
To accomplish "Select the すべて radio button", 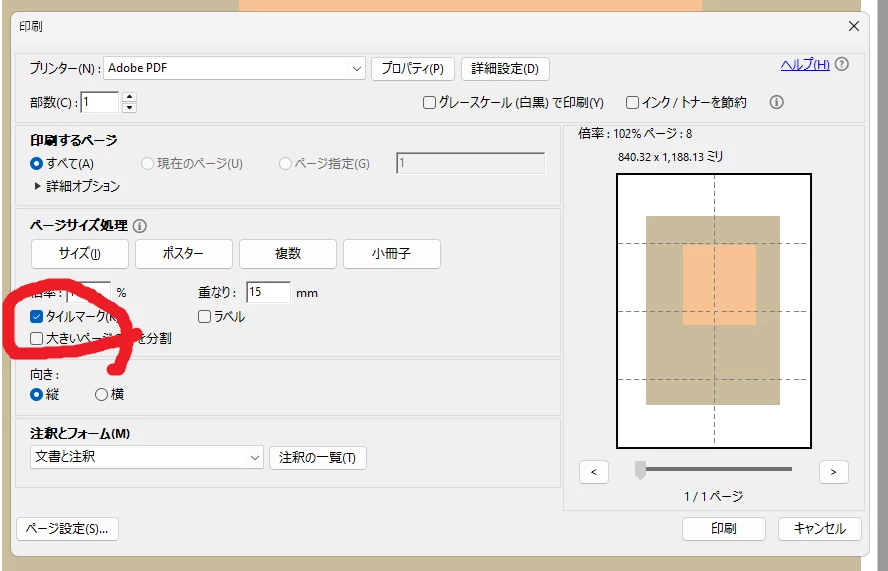I will 36,164.
